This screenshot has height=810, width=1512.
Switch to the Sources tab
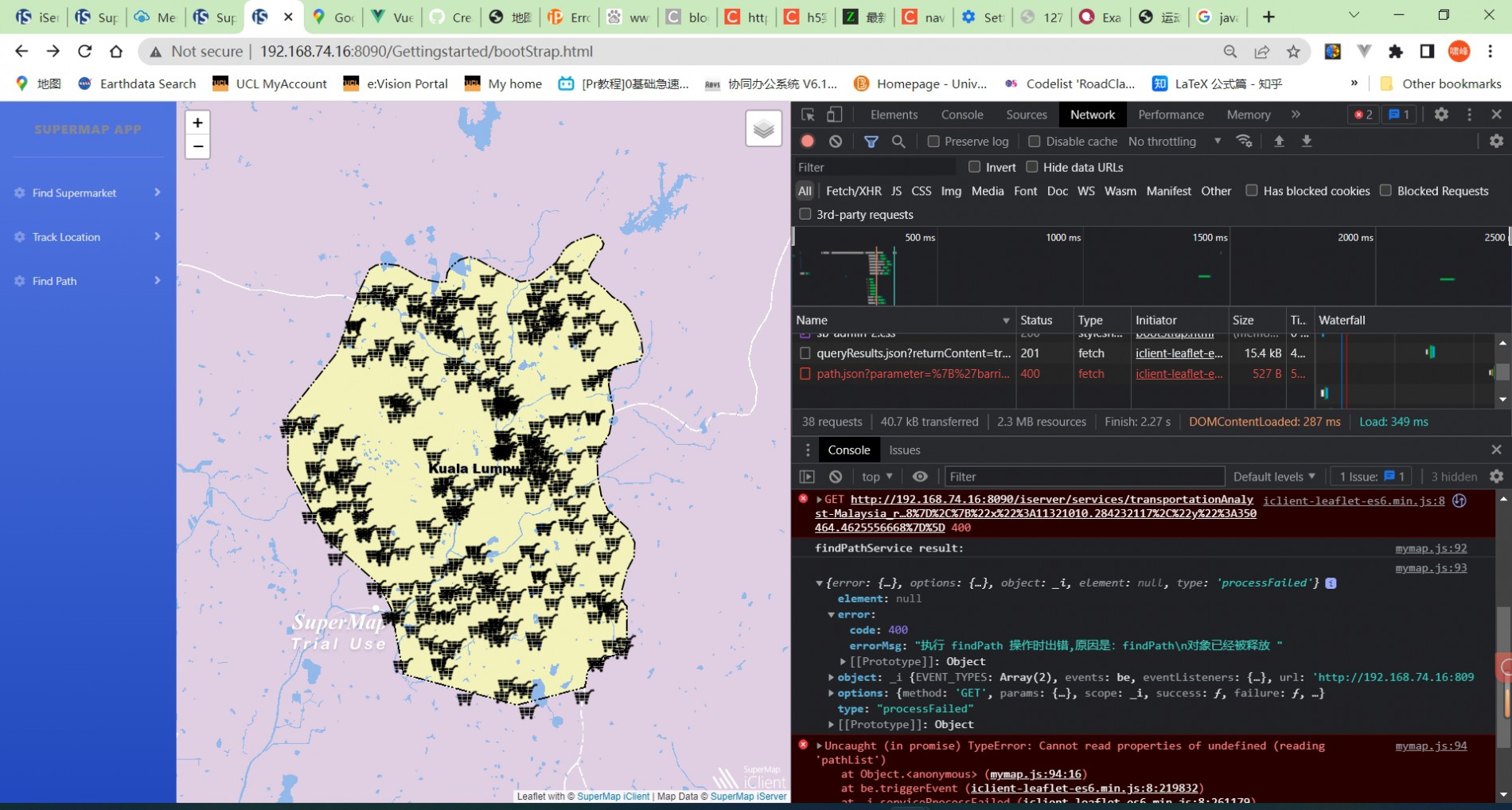tap(1027, 115)
